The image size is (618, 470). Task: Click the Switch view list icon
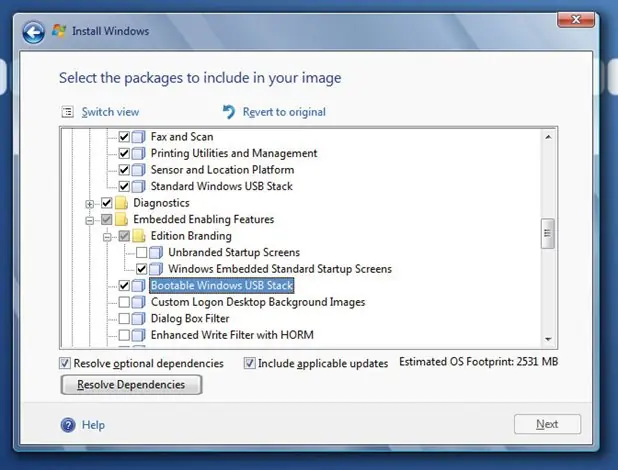pyautogui.click(x=67, y=112)
